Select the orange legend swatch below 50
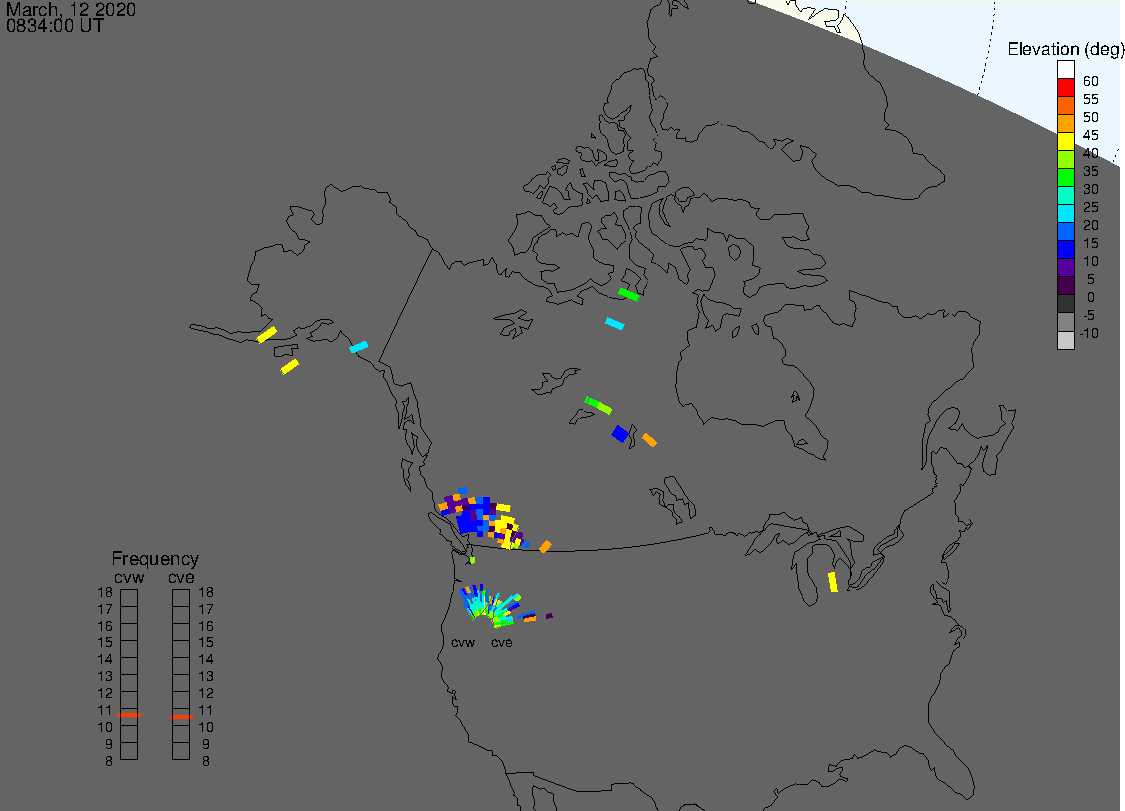 click(1065, 123)
